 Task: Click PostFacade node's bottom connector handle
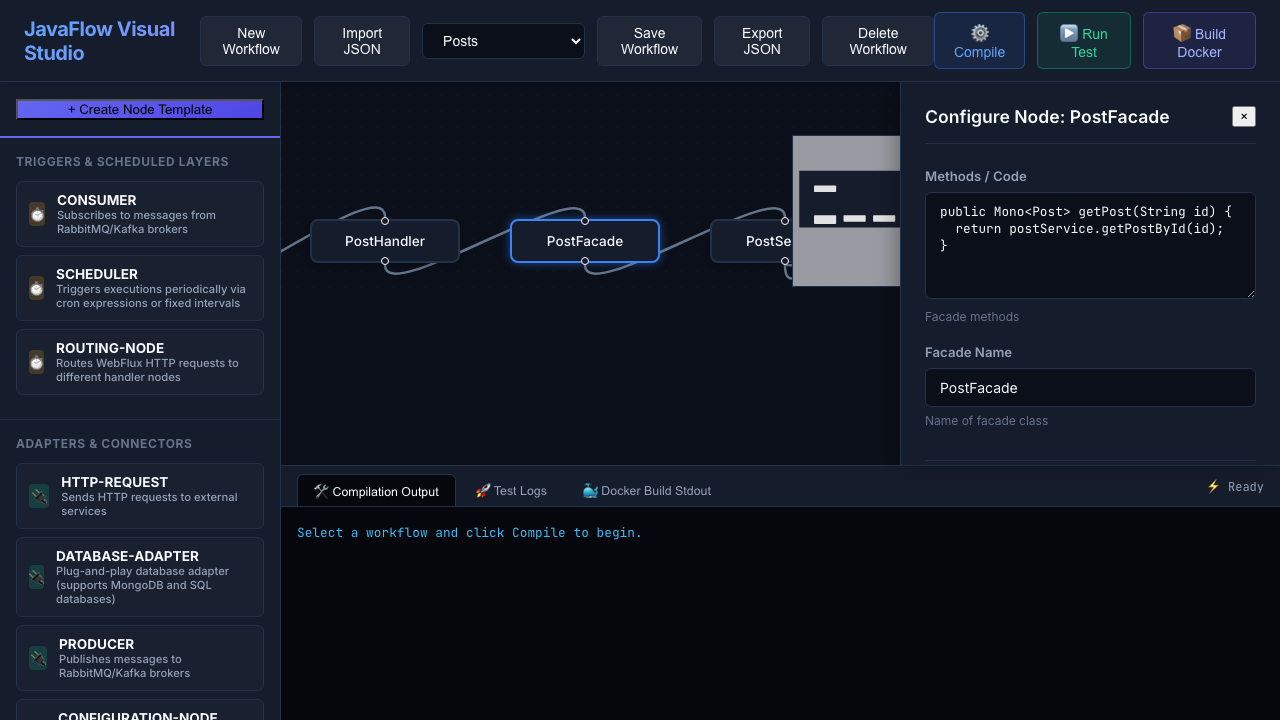585,261
